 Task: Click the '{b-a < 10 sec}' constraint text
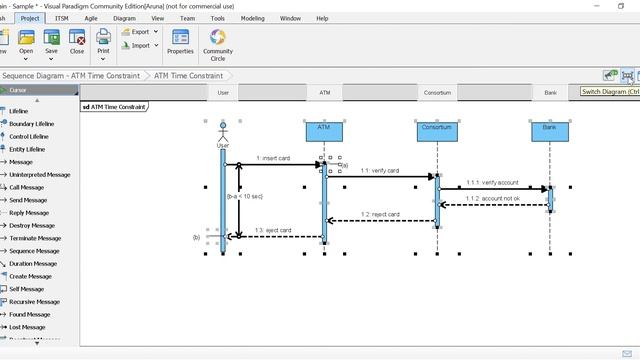pos(245,196)
